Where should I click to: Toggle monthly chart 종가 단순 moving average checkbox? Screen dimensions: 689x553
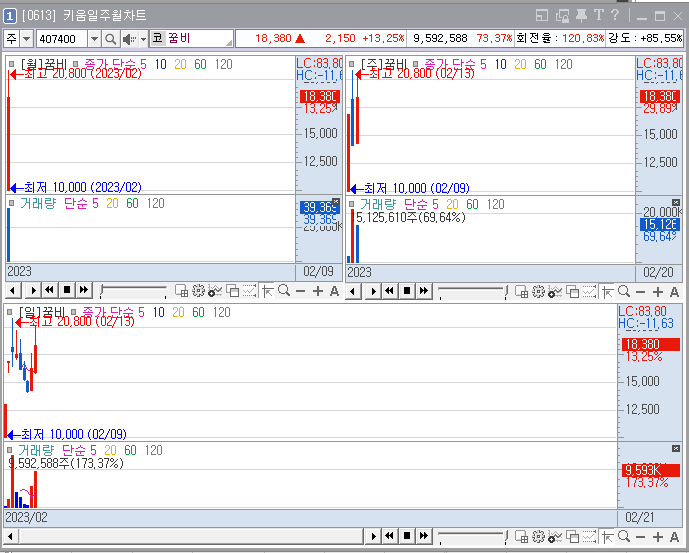coord(76,64)
